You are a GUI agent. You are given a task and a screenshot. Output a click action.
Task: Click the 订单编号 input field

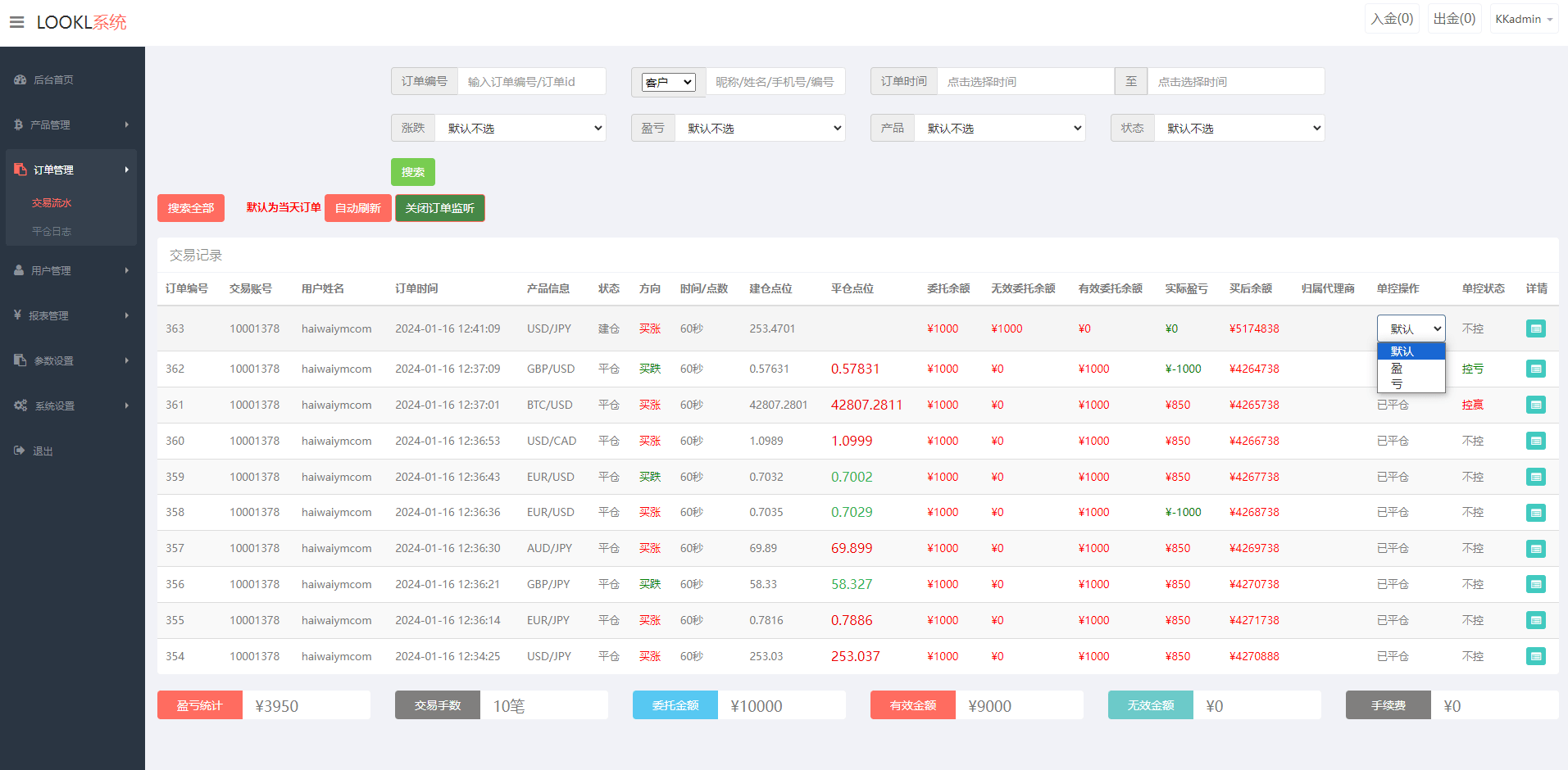click(531, 82)
